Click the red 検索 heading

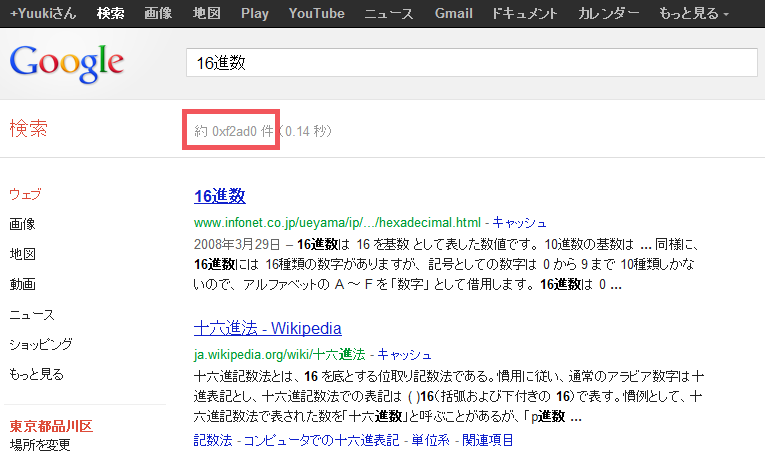point(28,129)
